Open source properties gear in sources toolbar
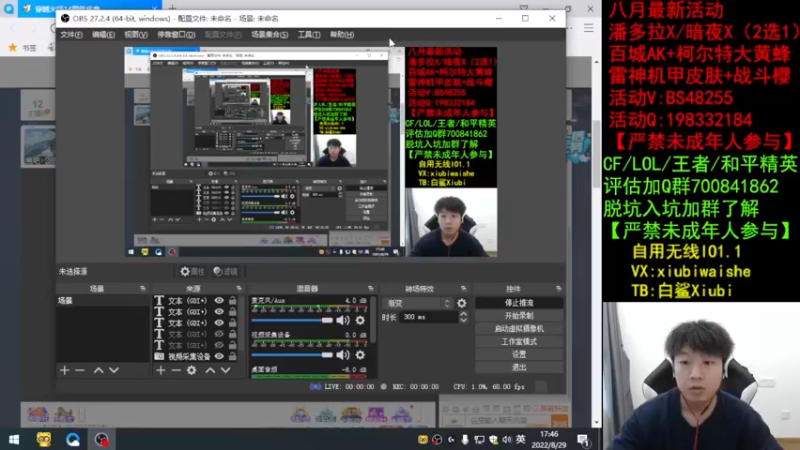Screen dimensions: 800x450 tap(191, 370)
